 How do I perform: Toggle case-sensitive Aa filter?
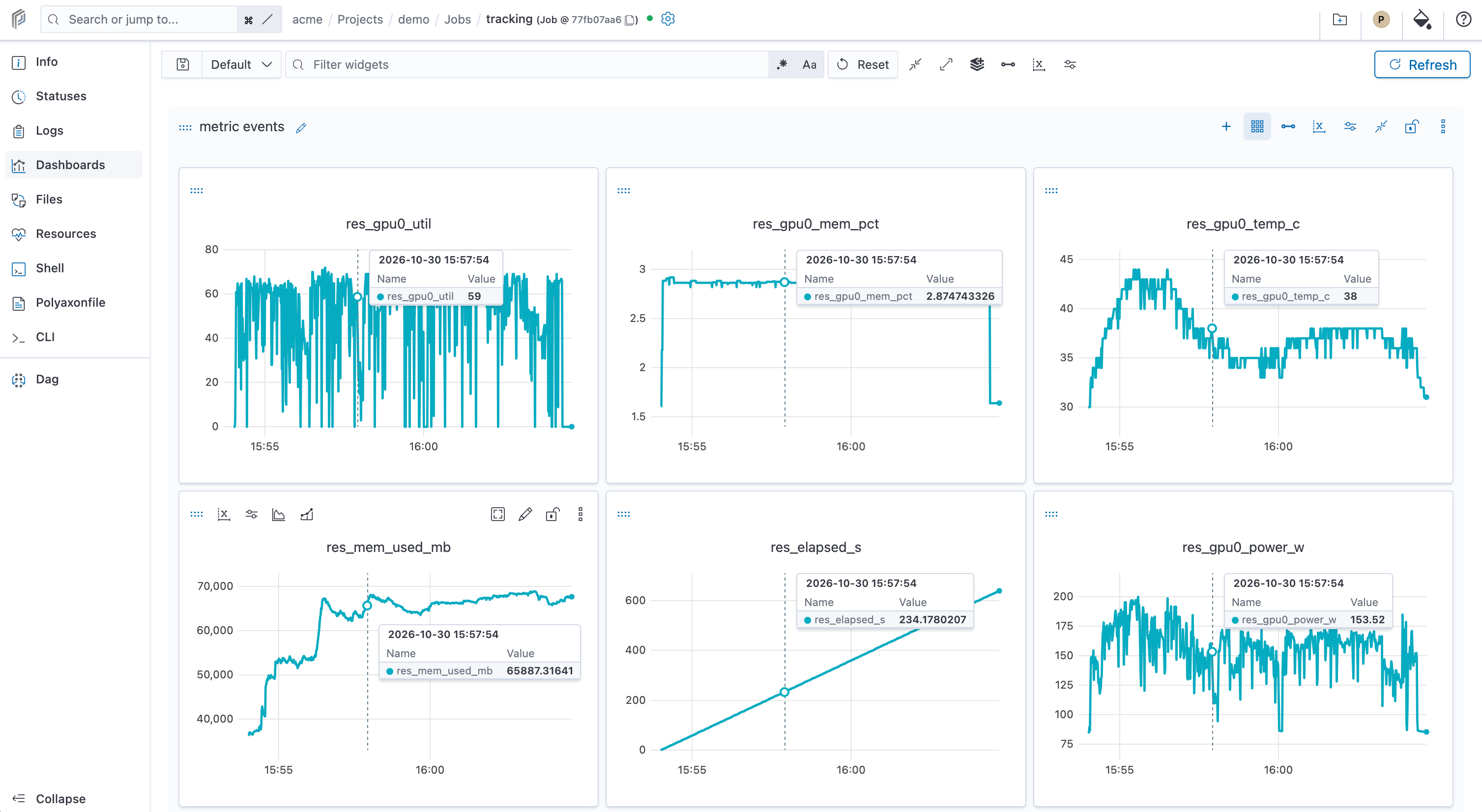810,64
